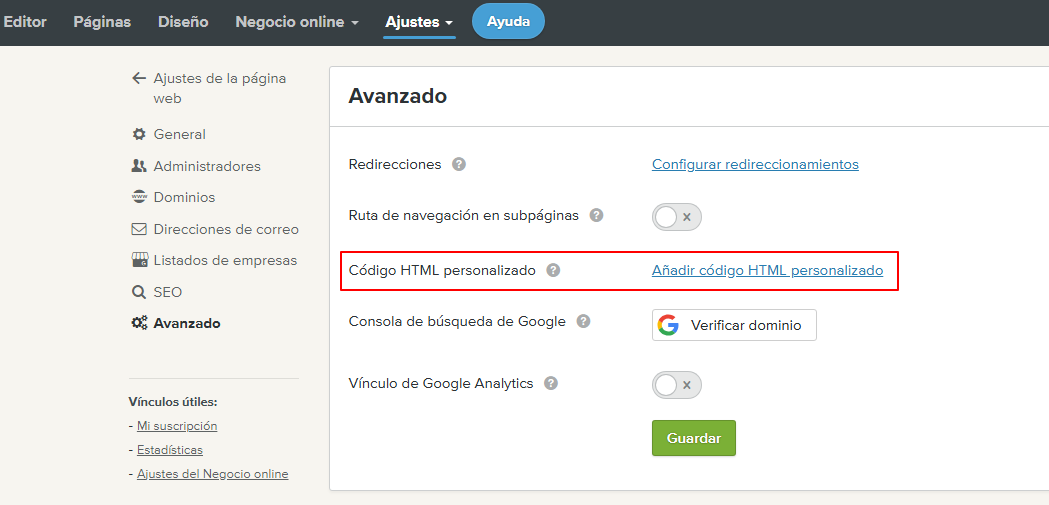Click the Redirecciones label

[x=395, y=165]
